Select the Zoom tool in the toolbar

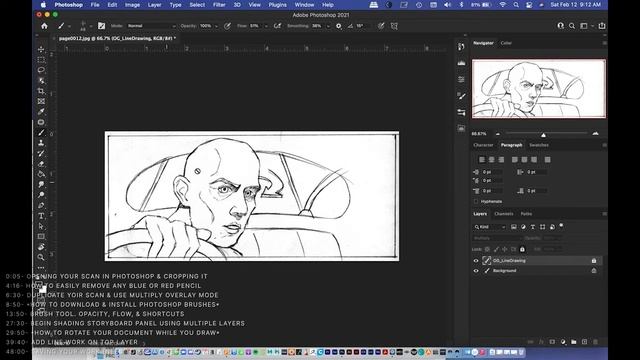coord(41,257)
